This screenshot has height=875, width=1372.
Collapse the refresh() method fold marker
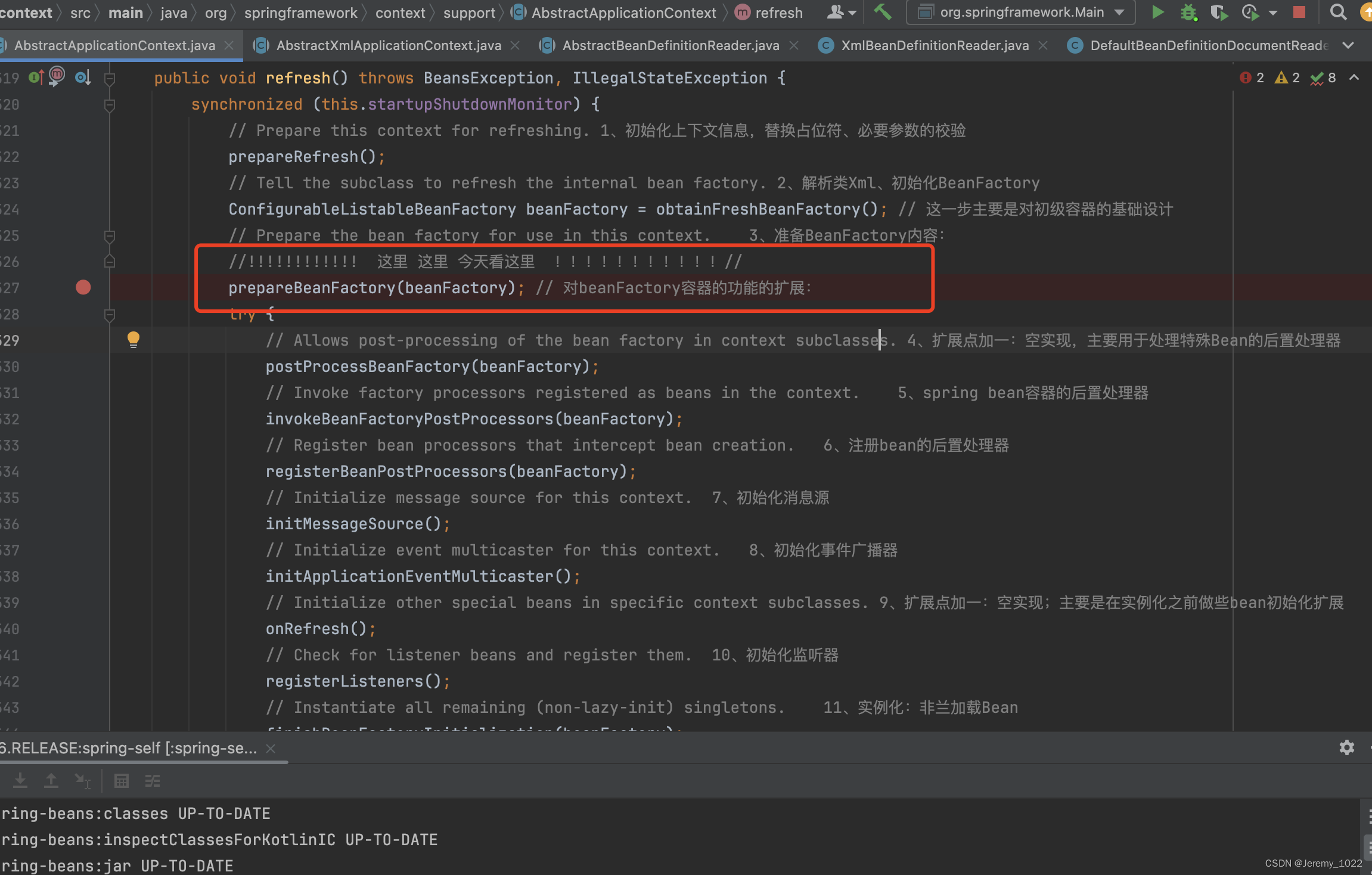click(110, 78)
